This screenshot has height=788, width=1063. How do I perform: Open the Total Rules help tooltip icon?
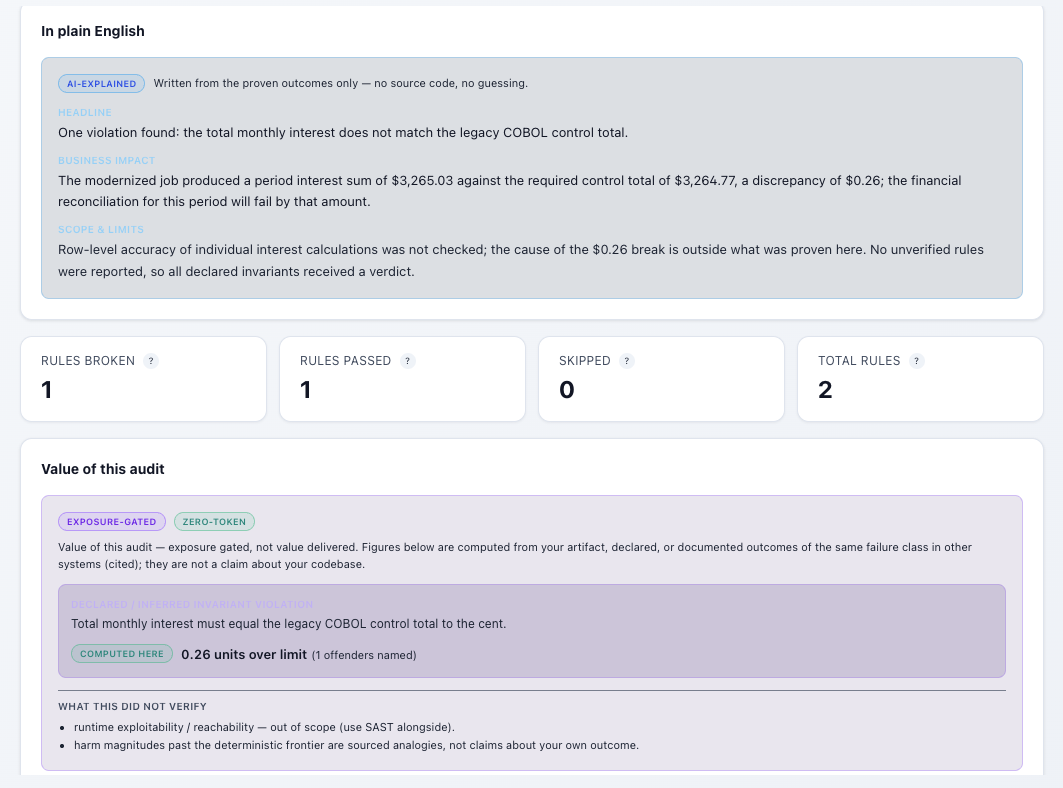click(917, 361)
